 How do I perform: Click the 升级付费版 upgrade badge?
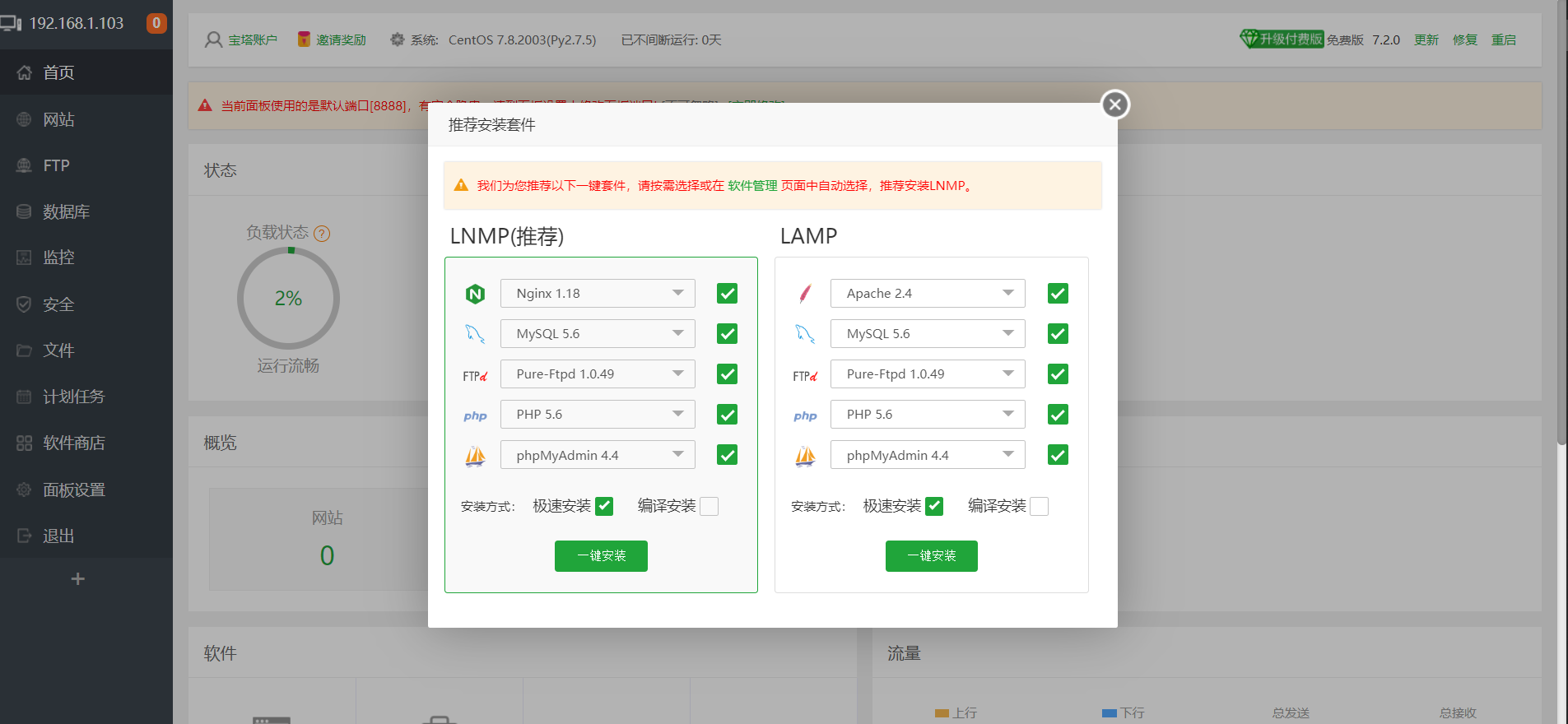click(x=1282, y=39)
